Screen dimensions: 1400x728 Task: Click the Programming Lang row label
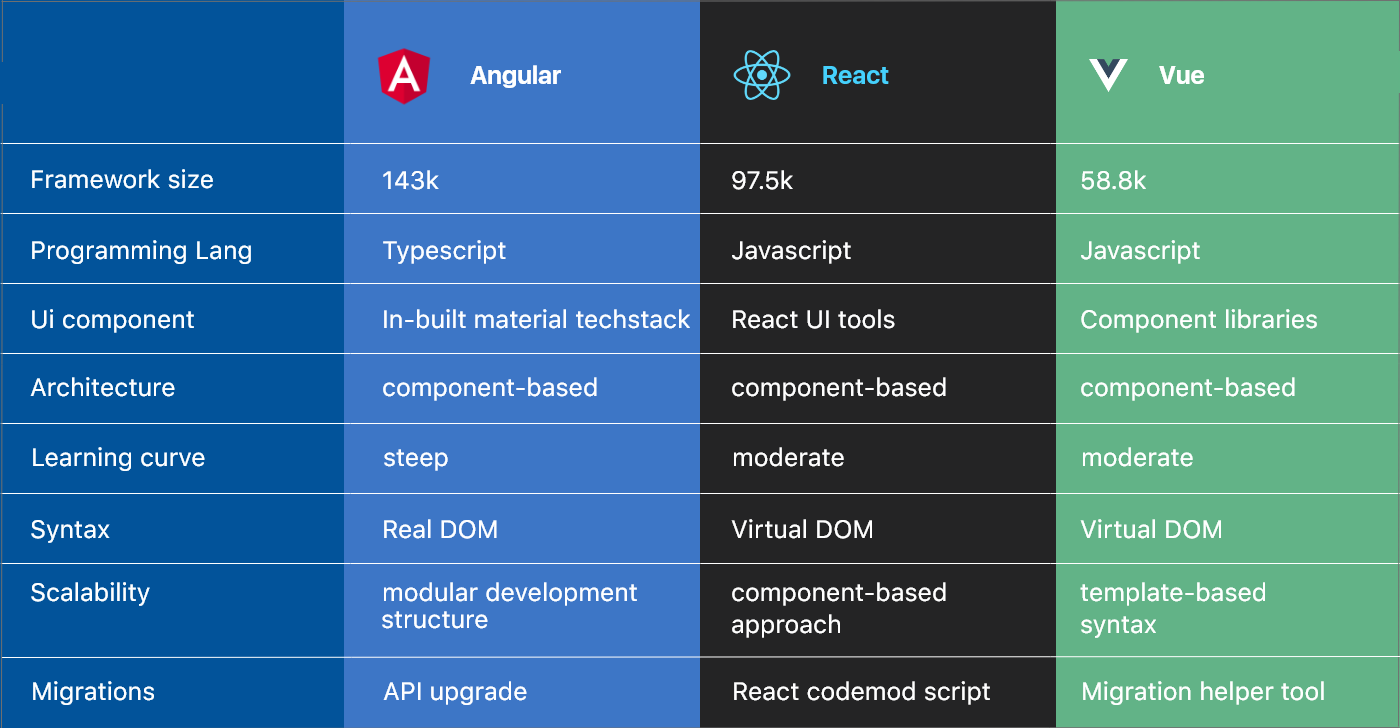coord(141,250)
